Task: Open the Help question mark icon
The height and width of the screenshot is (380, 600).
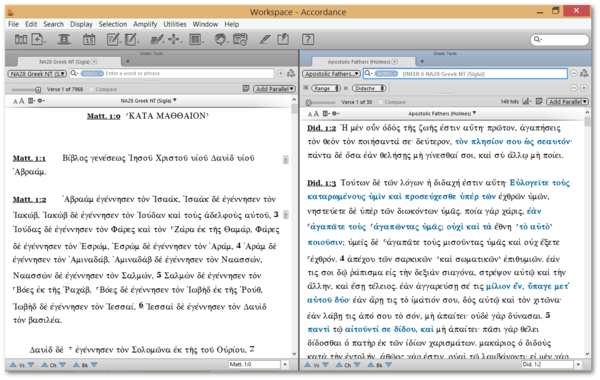Action: pyautogui.click(x=308, y=39)
